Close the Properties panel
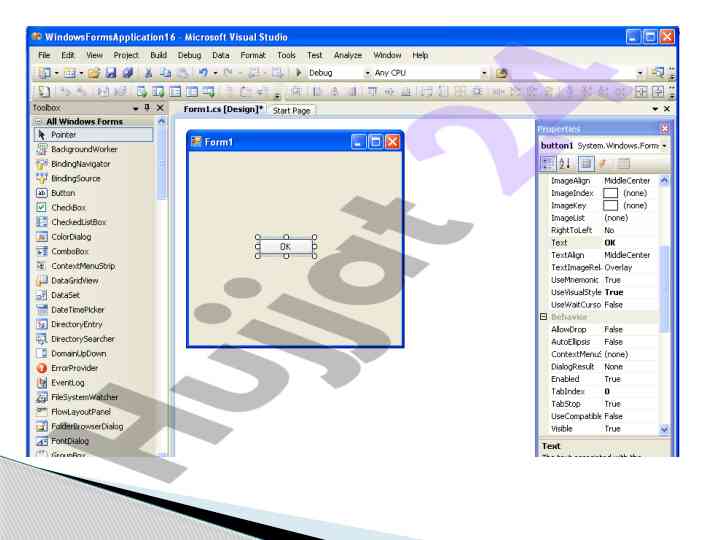 (x=664, y=129)
